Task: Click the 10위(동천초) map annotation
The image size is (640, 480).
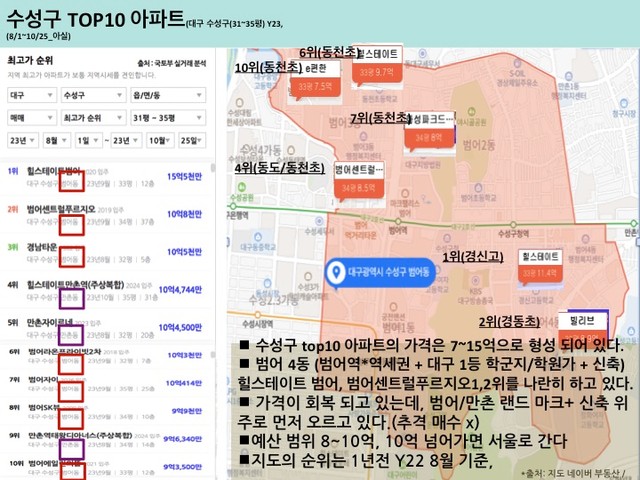Action: [268, 67]
